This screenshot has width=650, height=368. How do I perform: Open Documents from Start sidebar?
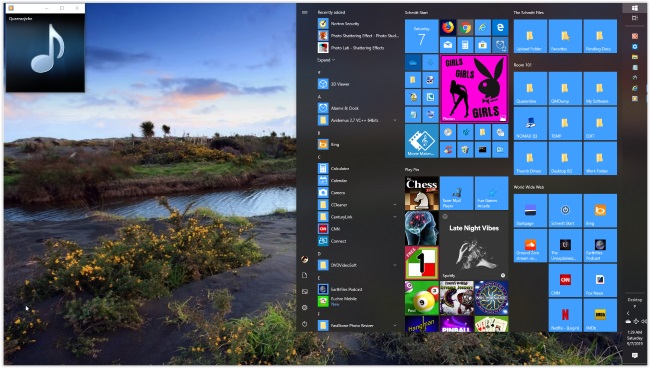(x=305, y=275)
